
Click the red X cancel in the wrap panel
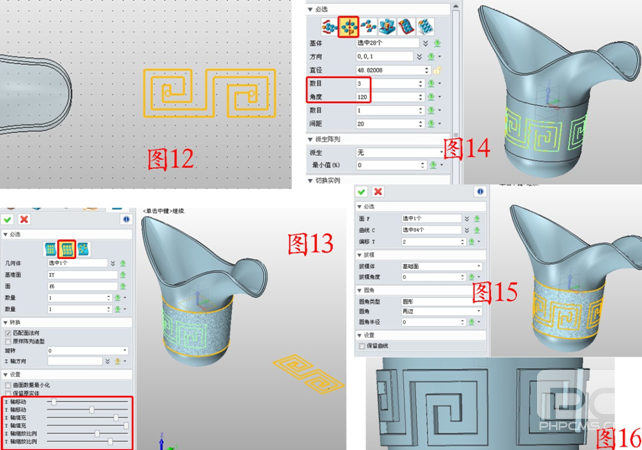pos(24,219)
